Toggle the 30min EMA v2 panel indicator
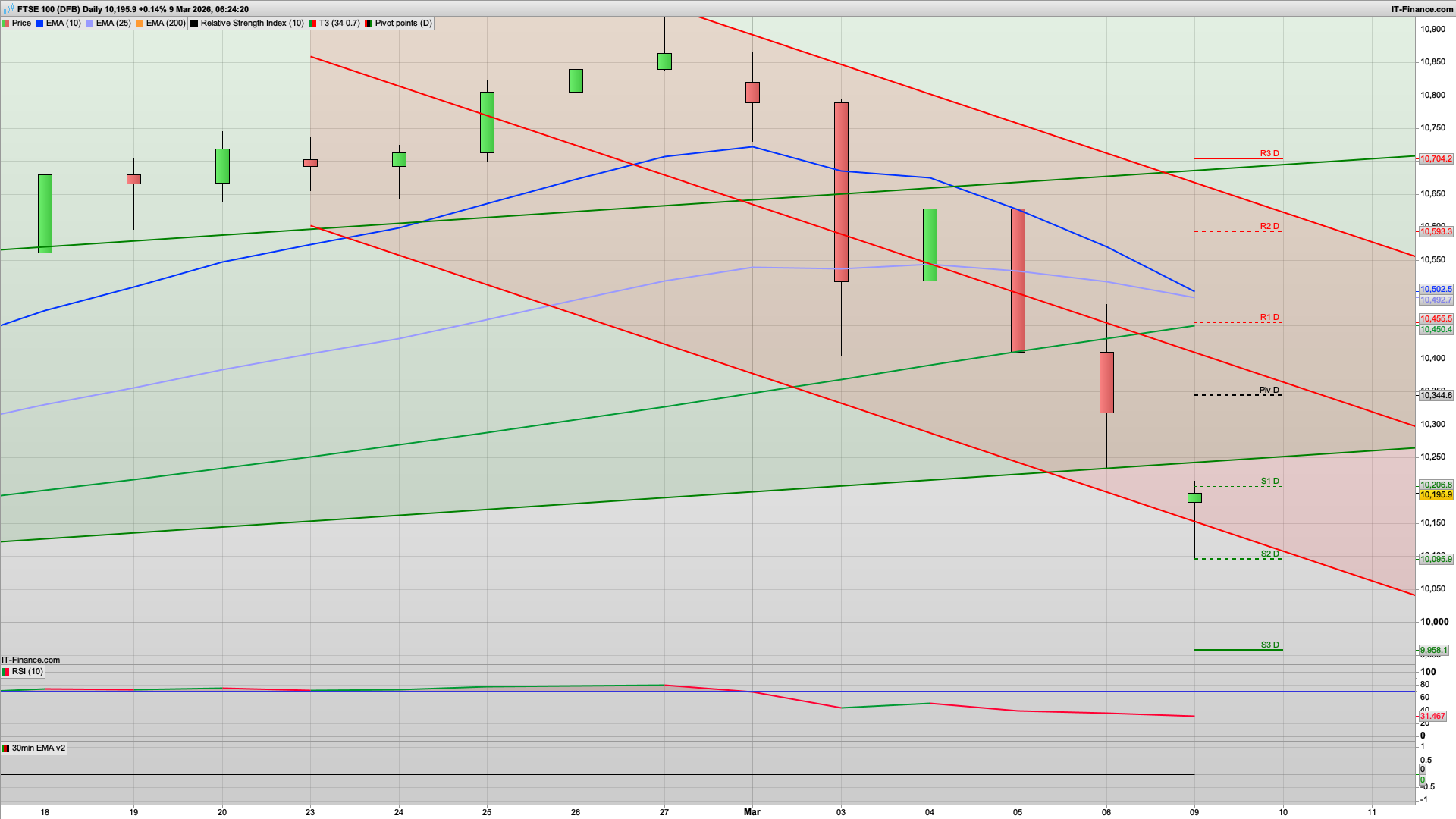 coord(34,748)
